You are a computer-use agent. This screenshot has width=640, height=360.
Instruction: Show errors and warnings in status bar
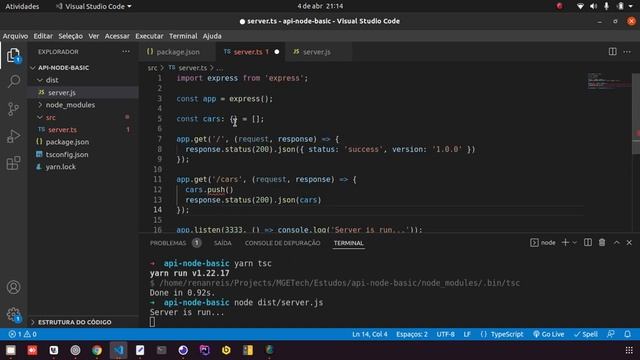click(x=23, y=334)
